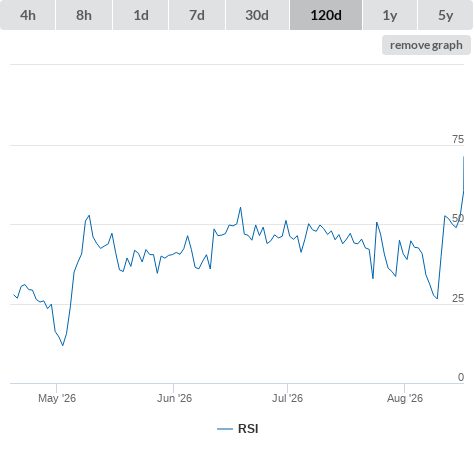Click the latest RSI spike at chart's right edge

(463, 157)
